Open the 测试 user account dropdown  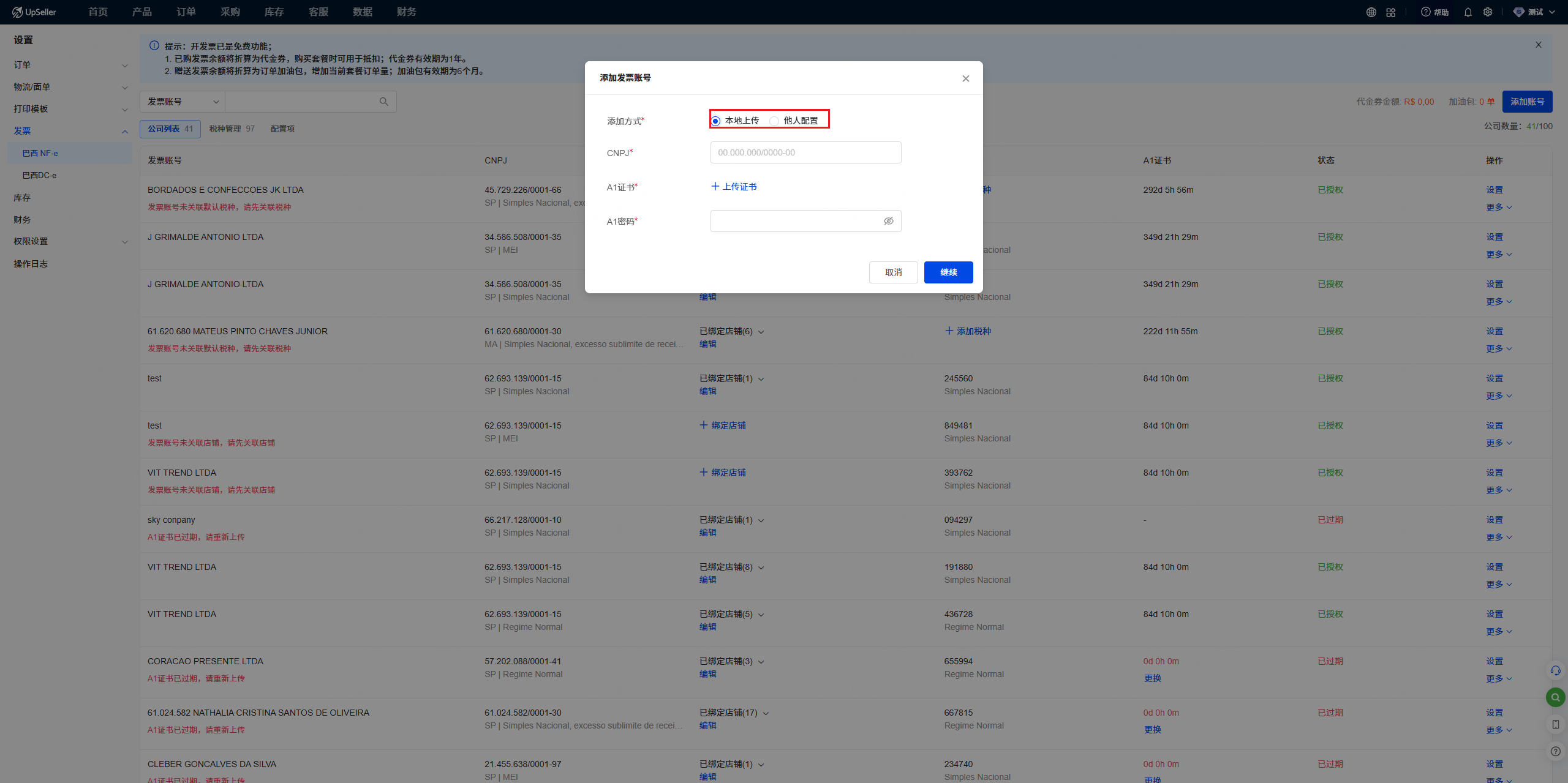coord(1534,12)
